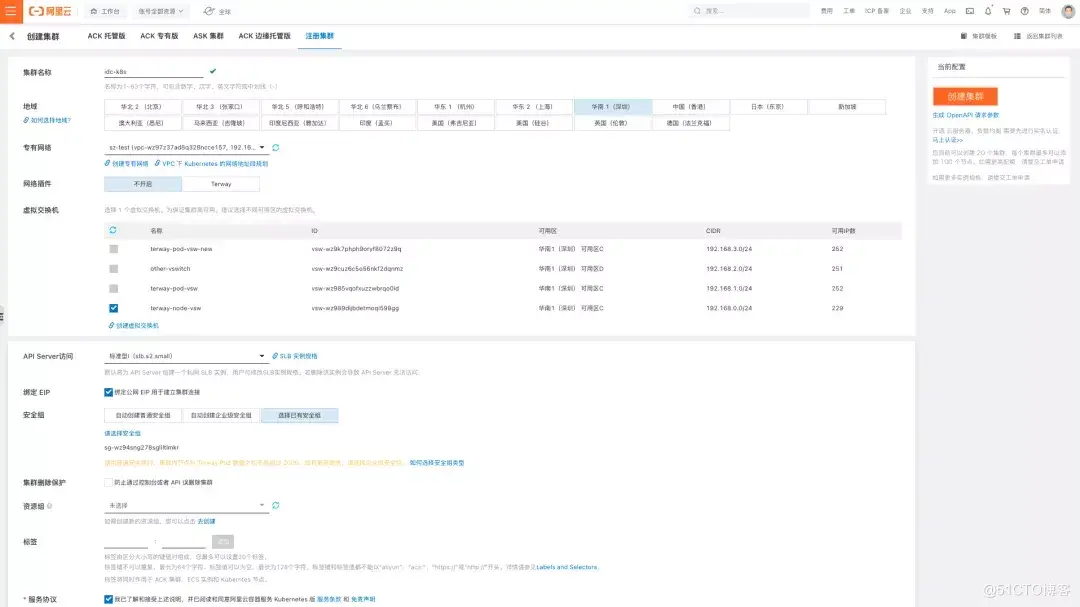Viewport: 1080px width, 607px height.
Task: Open 如何选择安全组类型 link
Action: pyautogui.click(x=437, y=463)
